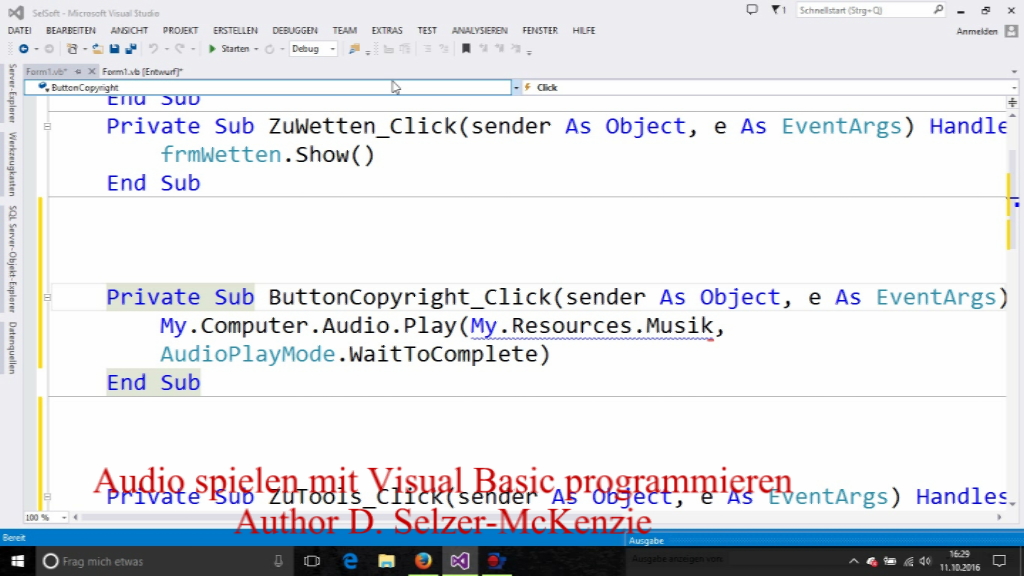Click the New Project toolbar icon
The image size is (1024, 576).
tap(72, 48)
